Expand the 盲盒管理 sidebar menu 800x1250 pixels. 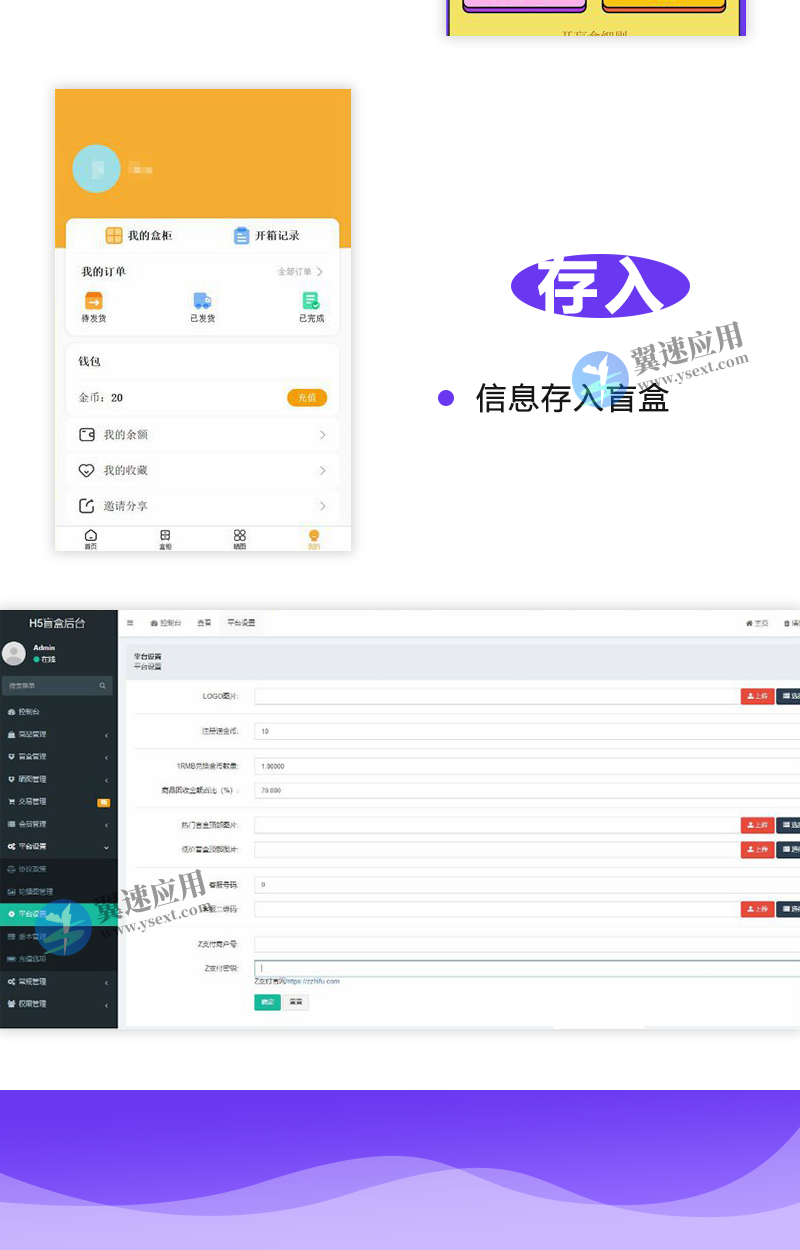[x=33, y=756]
